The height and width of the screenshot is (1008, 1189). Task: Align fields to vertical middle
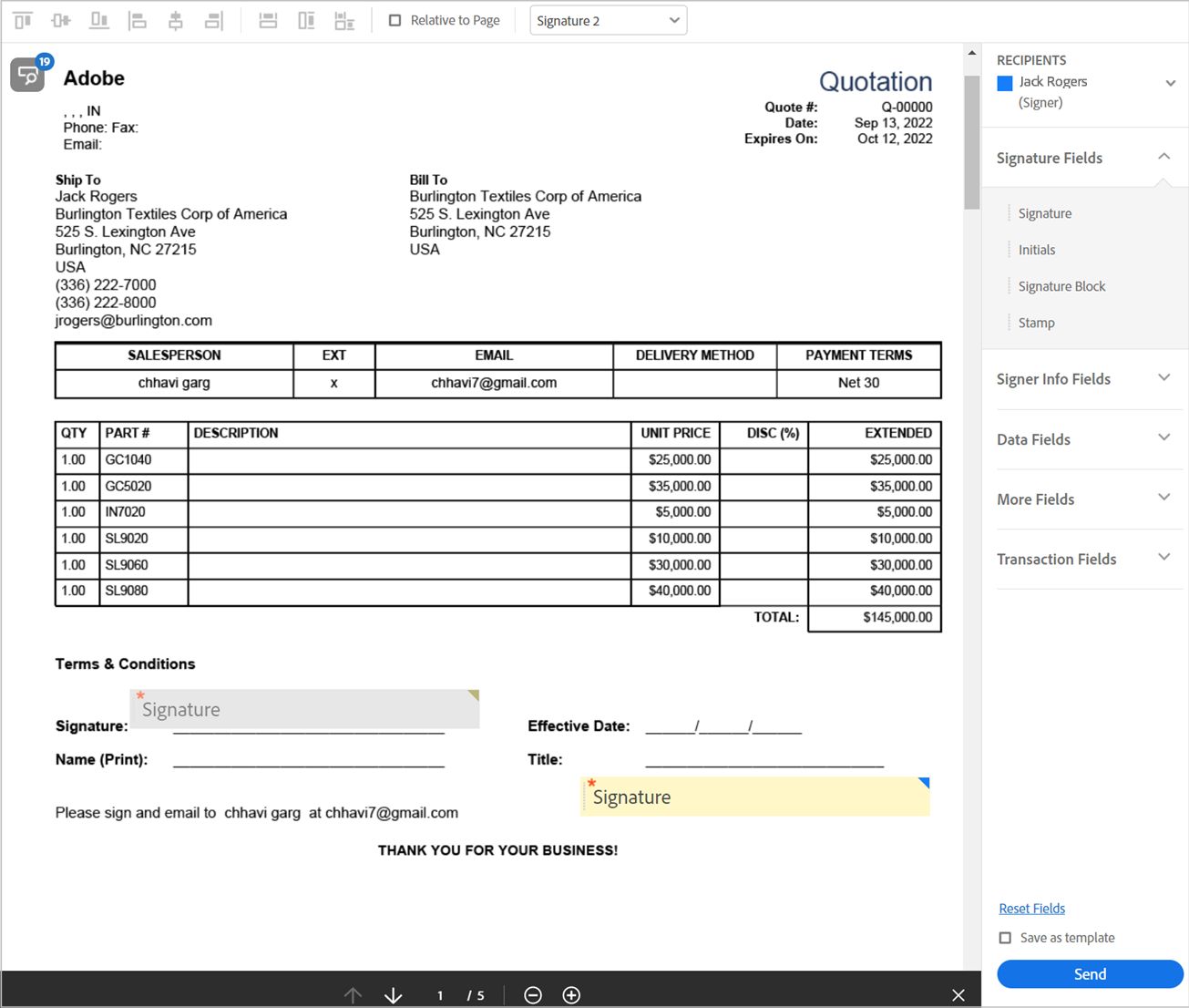click(61, 20)
